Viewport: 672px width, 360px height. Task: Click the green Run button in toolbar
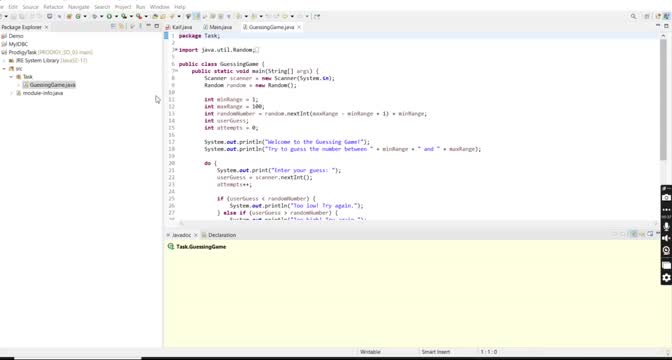[x=109, y=16]
